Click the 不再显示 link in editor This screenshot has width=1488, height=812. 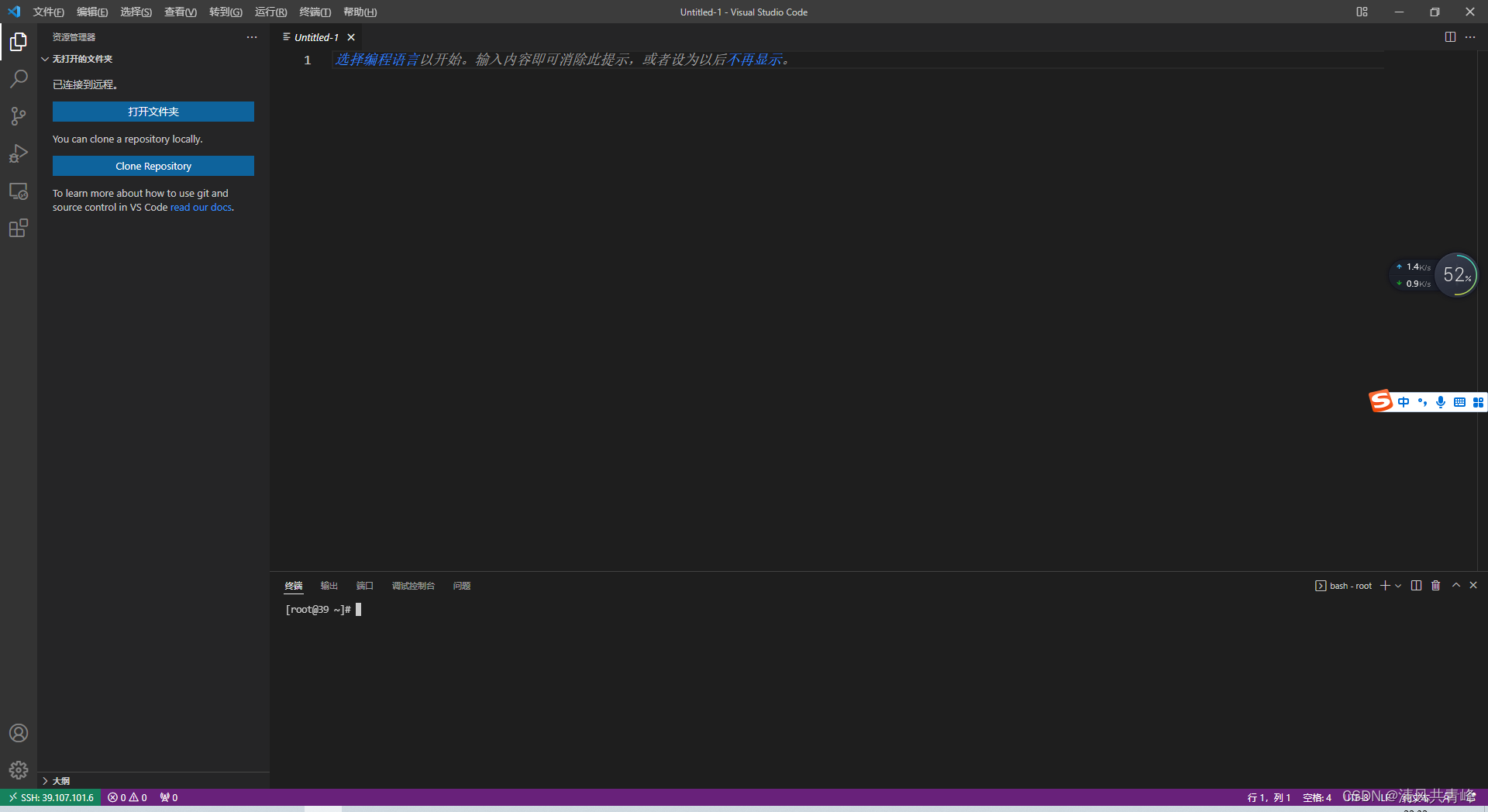[754, 60]
